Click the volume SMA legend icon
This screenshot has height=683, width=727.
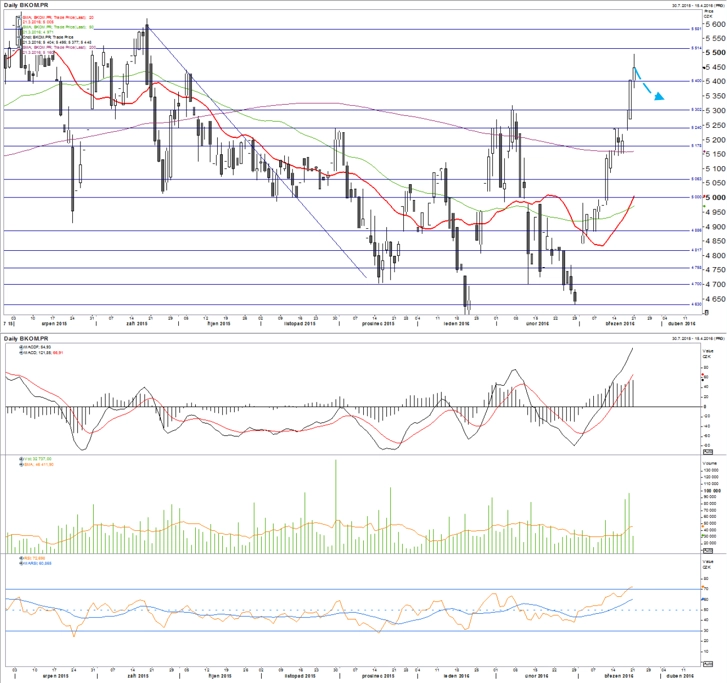(21, 465)
